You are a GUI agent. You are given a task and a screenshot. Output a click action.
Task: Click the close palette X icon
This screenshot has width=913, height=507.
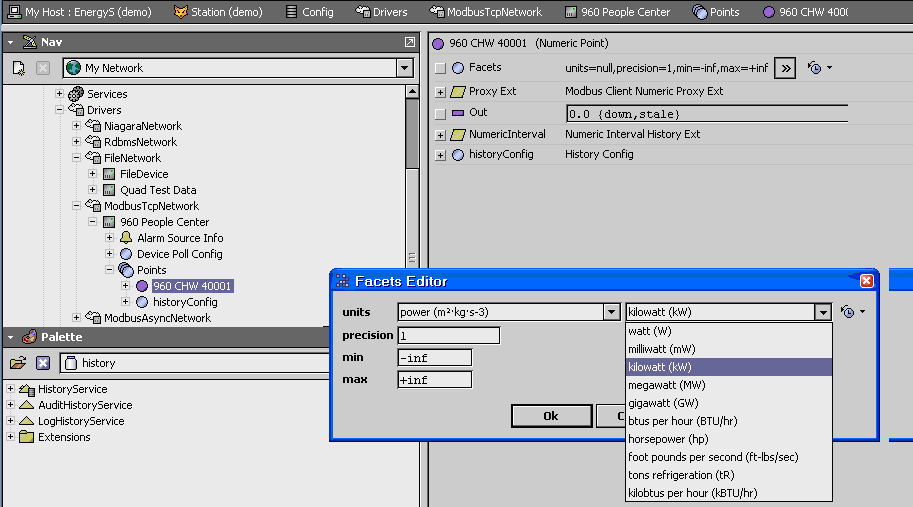point(43,363)
